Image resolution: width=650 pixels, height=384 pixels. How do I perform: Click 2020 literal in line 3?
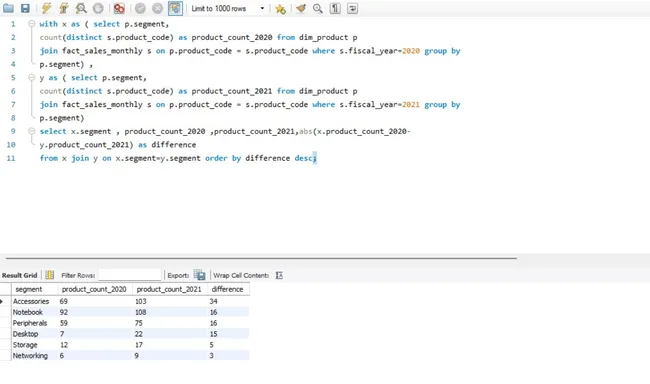(411, 51)
